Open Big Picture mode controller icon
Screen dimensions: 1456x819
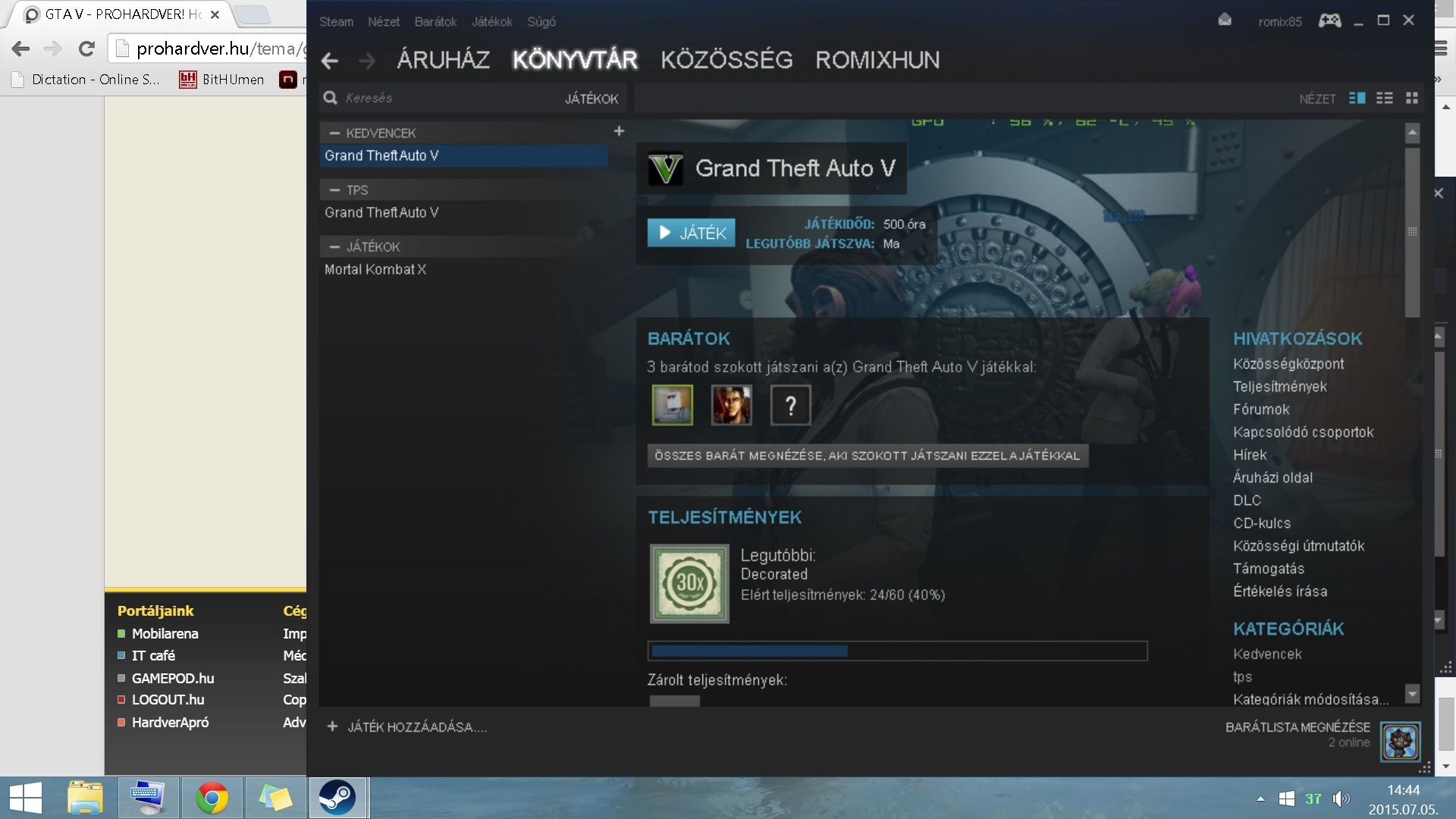coord(1329,21)
